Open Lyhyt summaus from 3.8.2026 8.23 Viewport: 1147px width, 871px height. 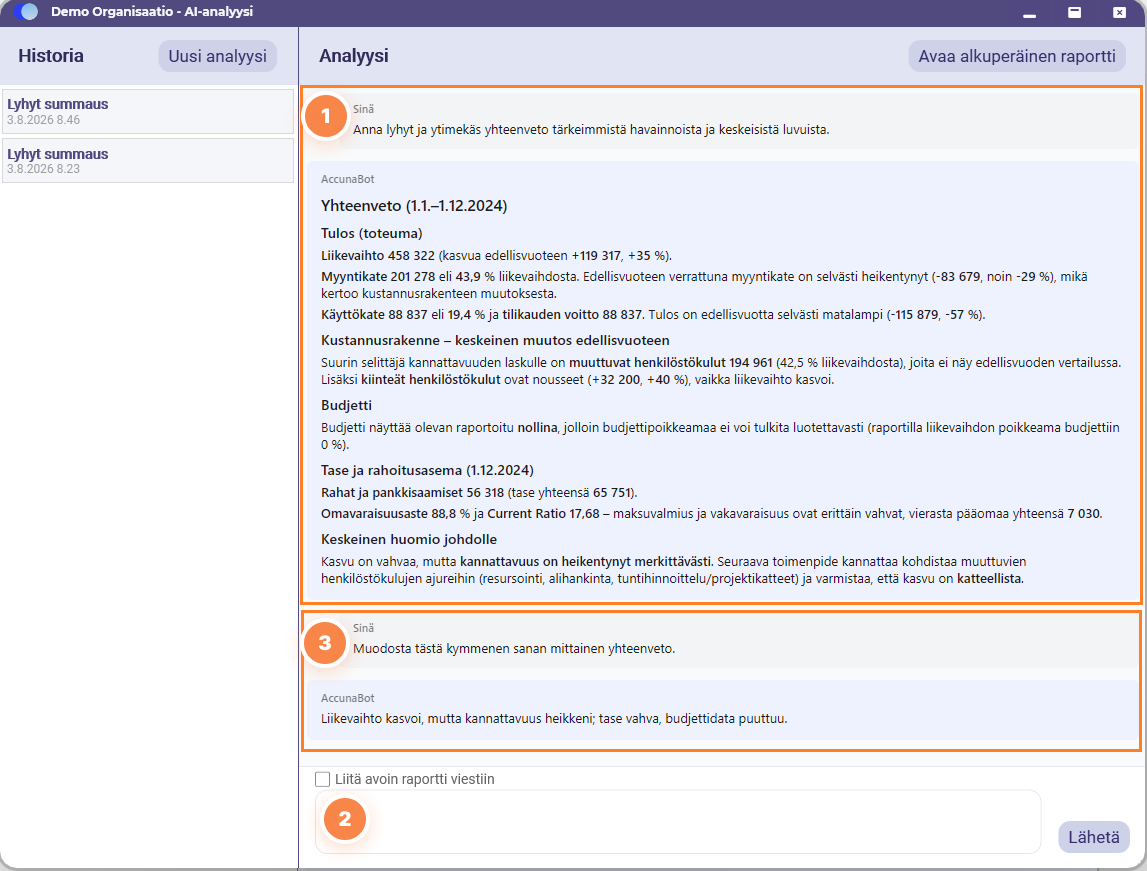[148, 160]
